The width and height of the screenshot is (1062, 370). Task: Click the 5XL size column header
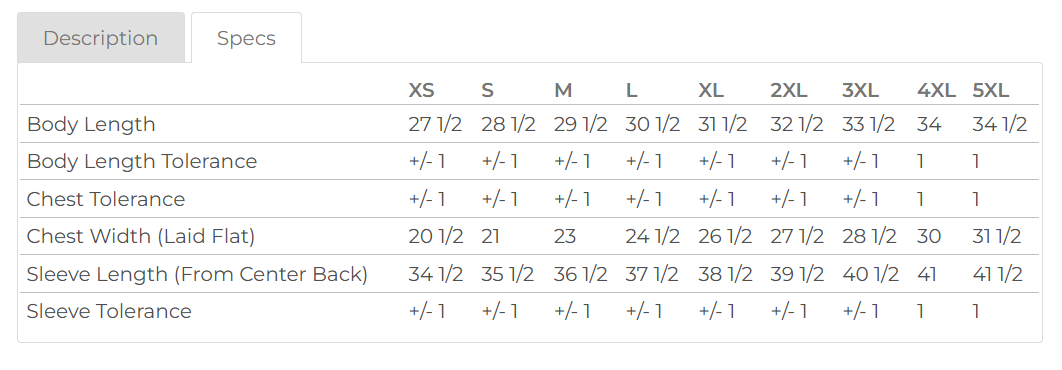coord(991,90)
